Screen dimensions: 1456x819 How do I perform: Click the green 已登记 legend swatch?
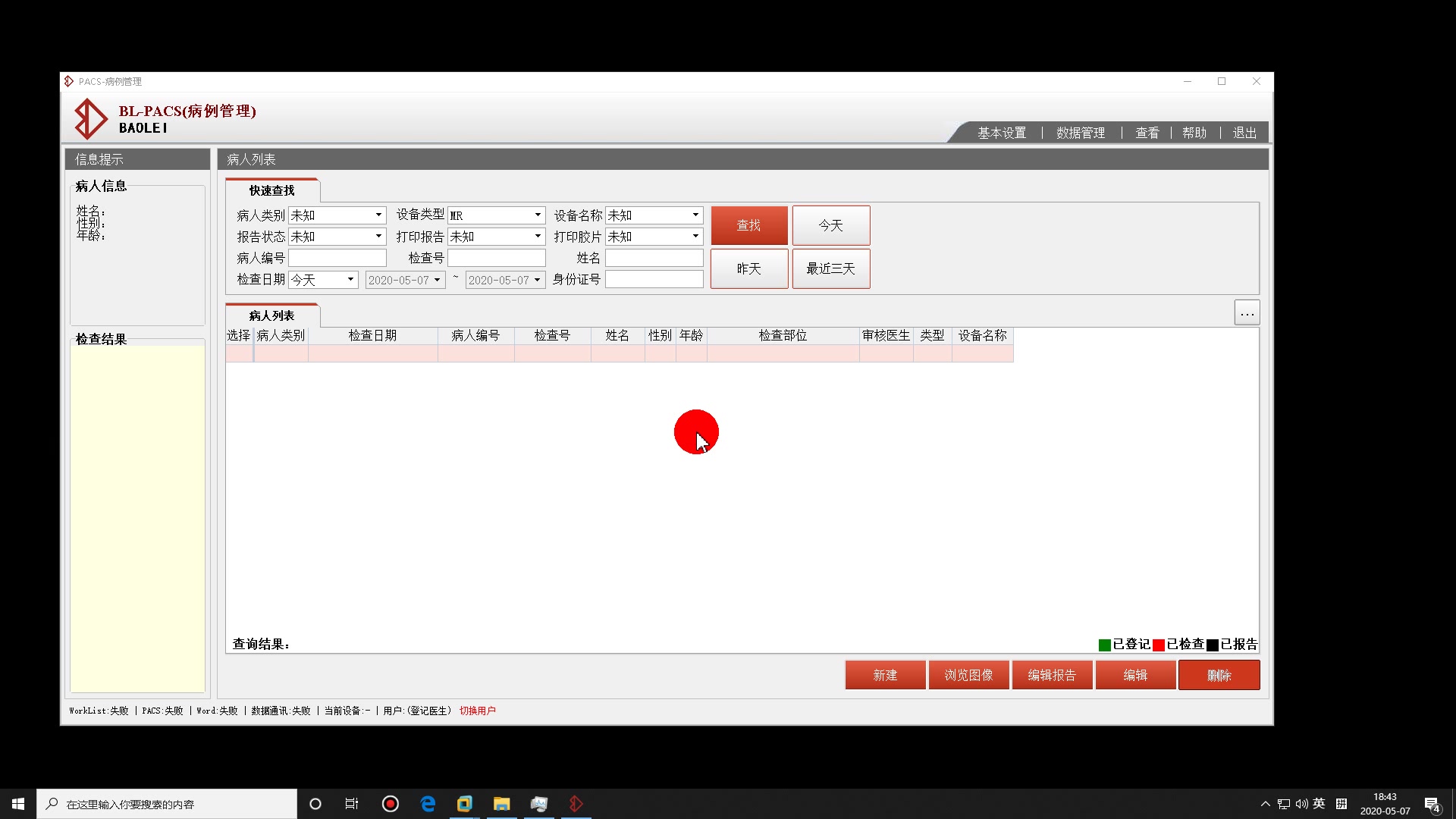pyautogui.click(x=1104, y=645)
